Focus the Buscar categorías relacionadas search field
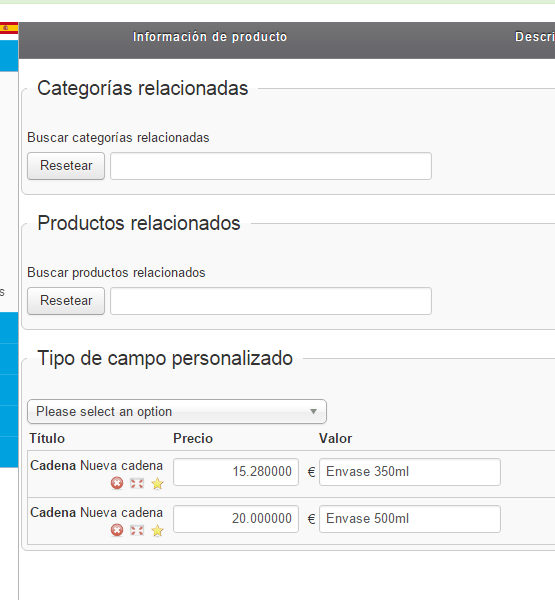The height and width of the screenshot is (612, 555). pos(271,166)
